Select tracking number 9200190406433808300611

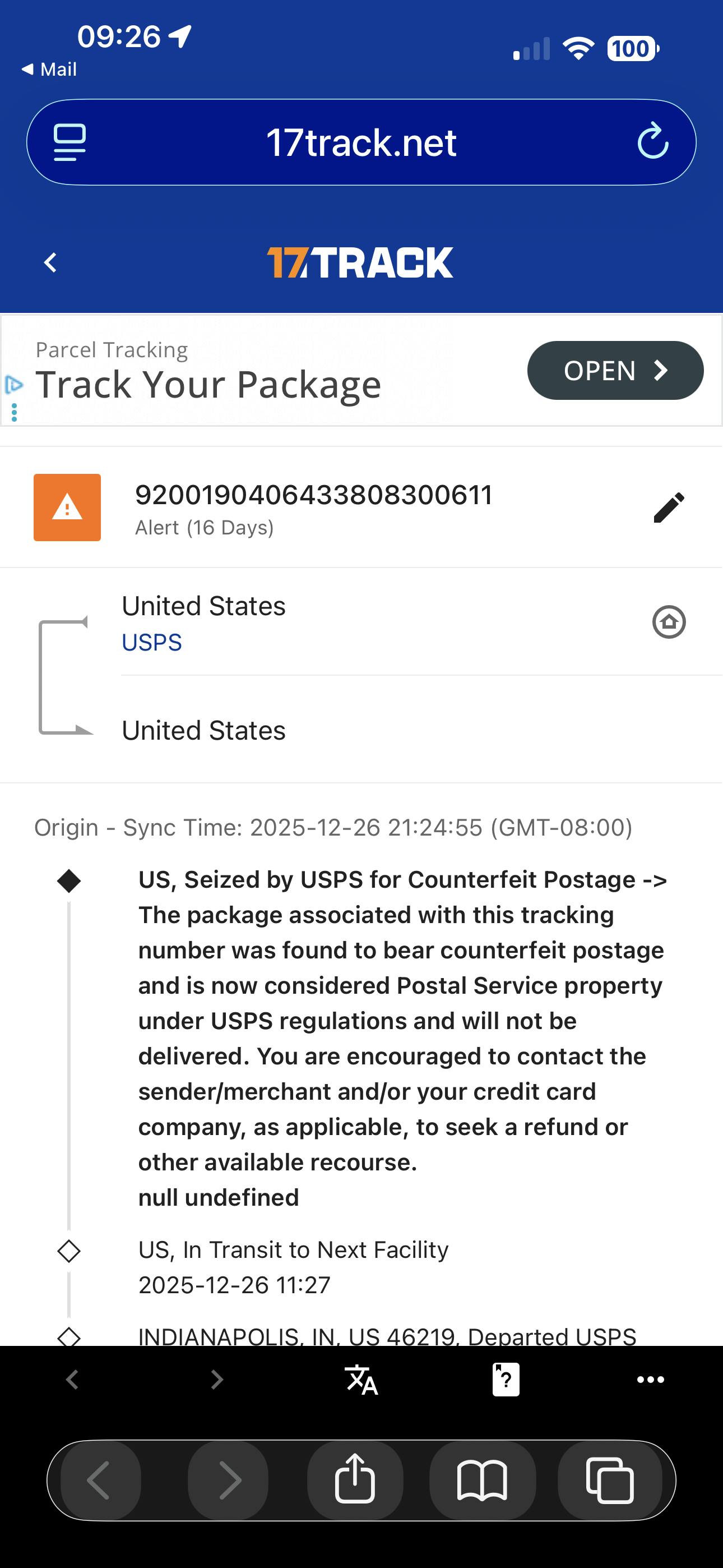(x=313, y=495)
